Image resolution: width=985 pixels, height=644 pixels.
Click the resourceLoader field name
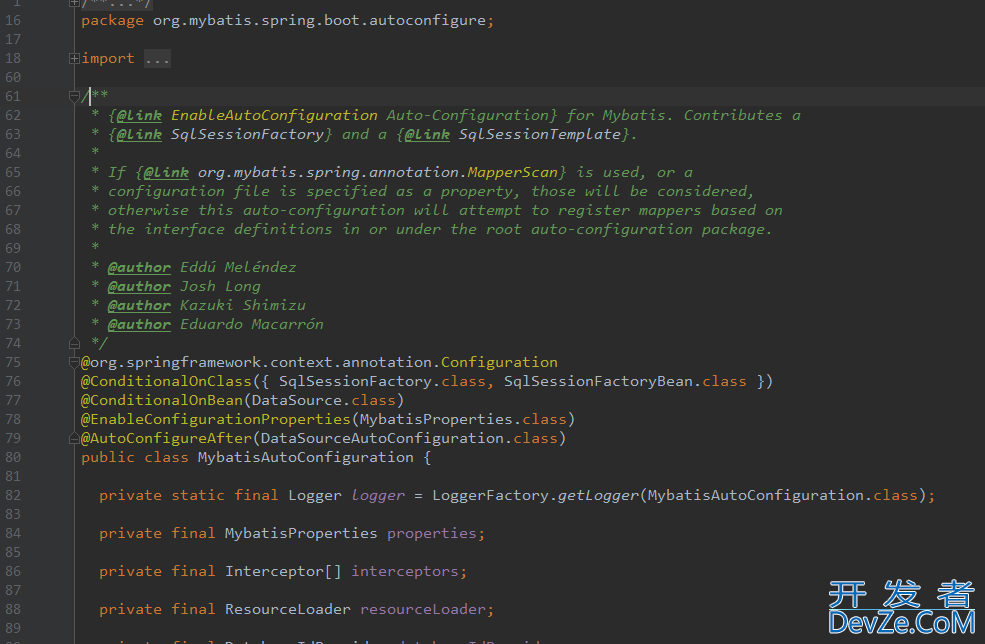tap(423, 609)
